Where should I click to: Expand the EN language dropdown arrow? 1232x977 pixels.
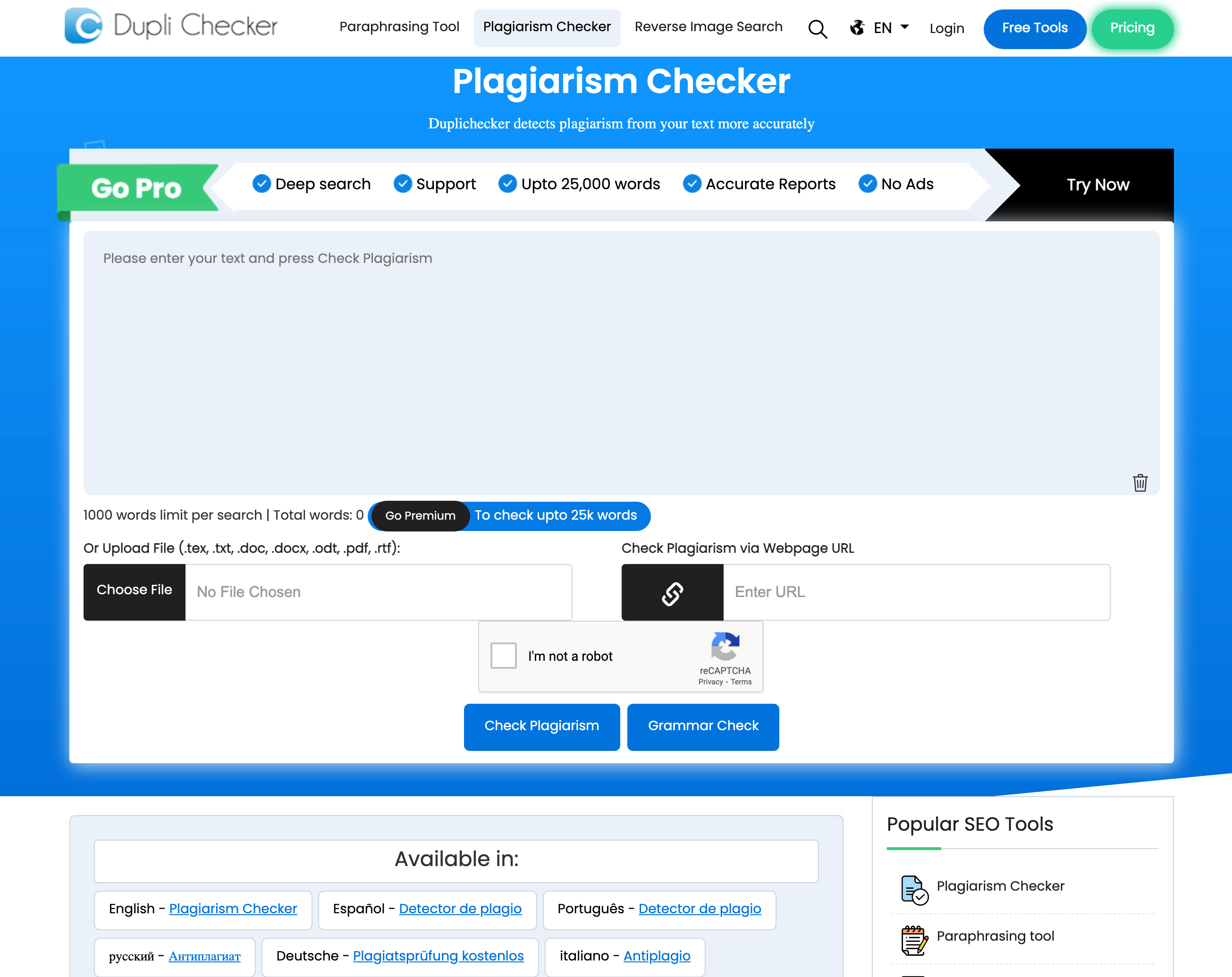click(x=904, y=27)
